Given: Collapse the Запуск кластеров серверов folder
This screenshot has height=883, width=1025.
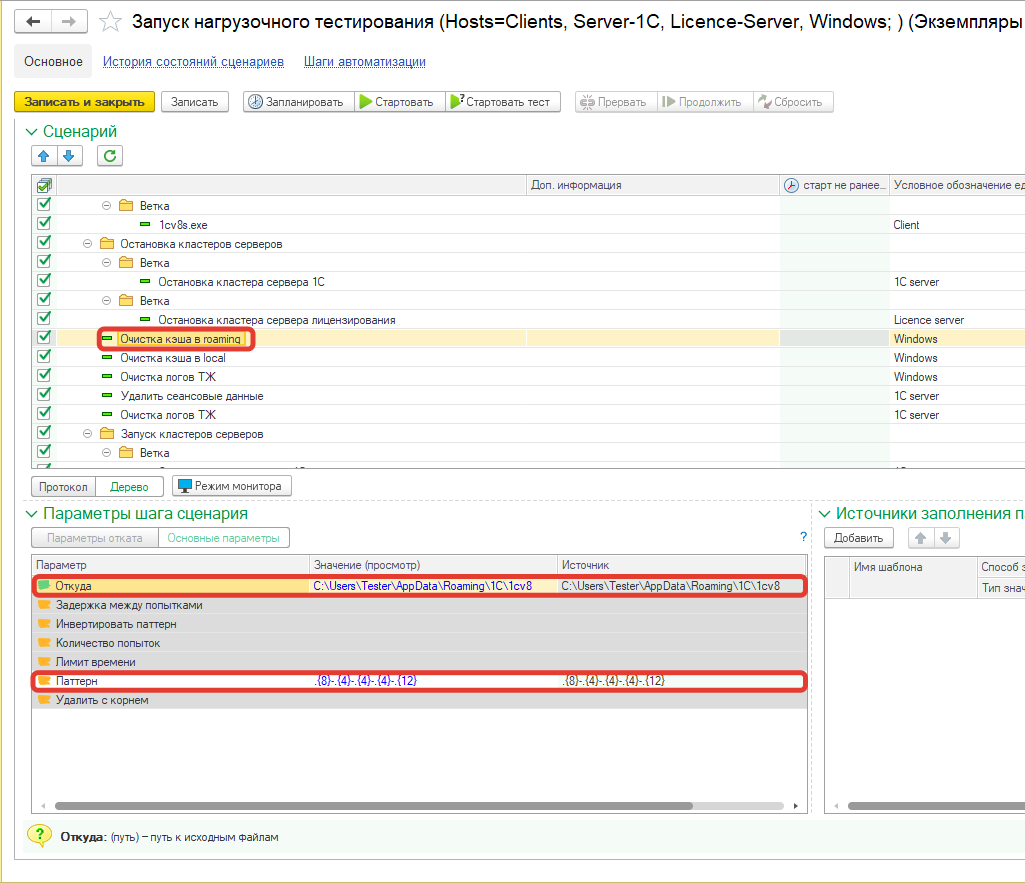Looking at the screenshot, I should (x=87, y=434).
